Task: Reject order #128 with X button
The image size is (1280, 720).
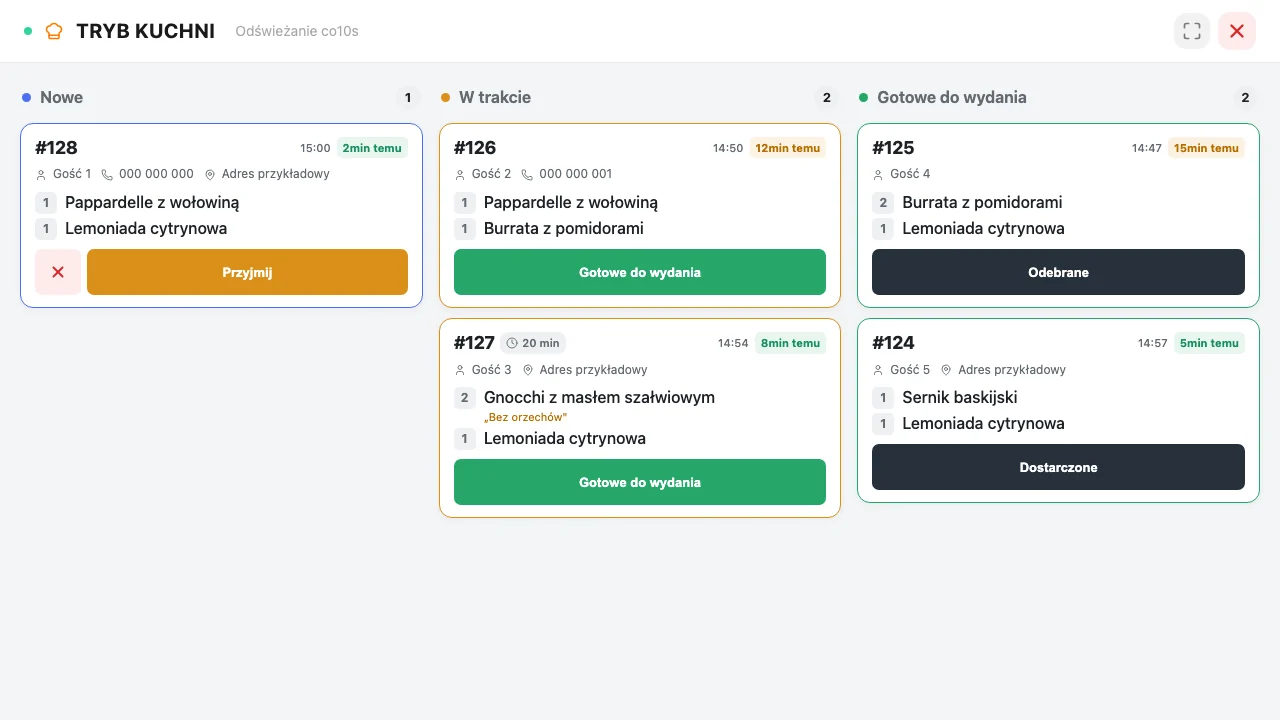Action: (58, 272)
